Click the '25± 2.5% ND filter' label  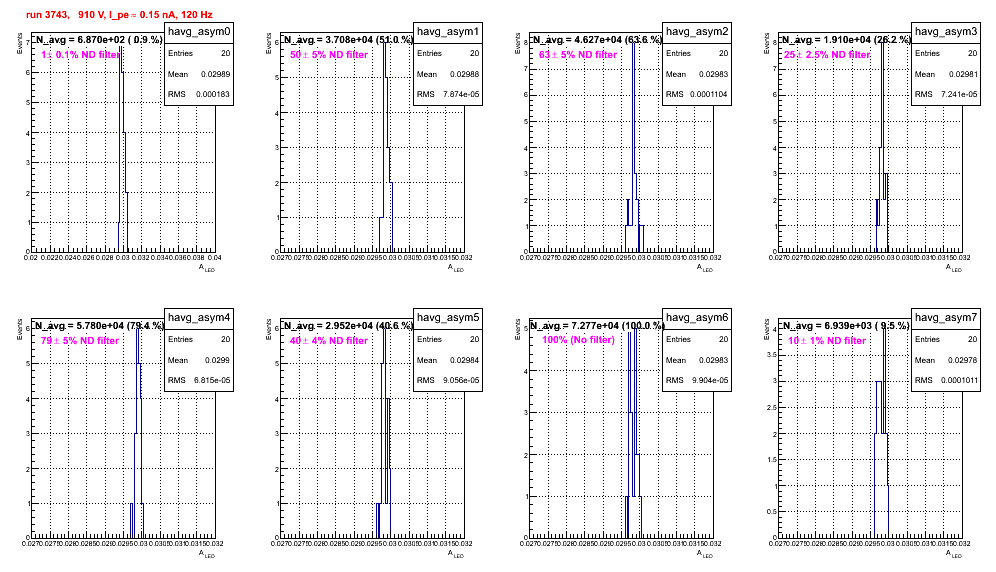pyautogui.click(x=827, y=55)
